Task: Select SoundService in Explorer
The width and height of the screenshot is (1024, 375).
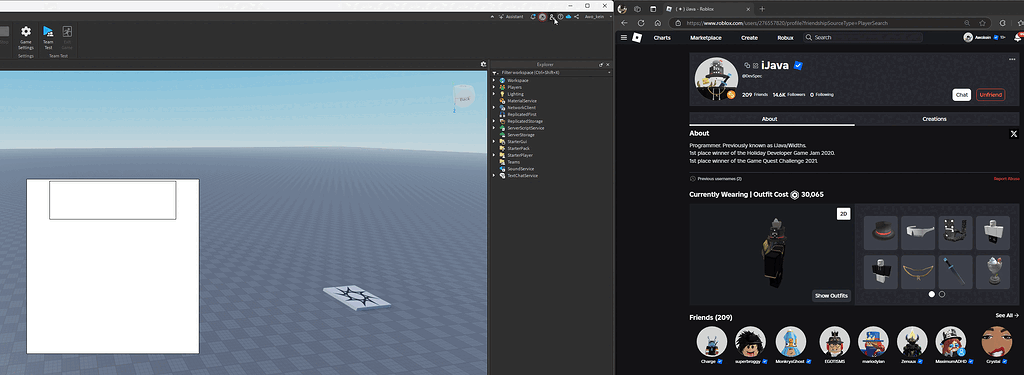Action: point(520,169)
